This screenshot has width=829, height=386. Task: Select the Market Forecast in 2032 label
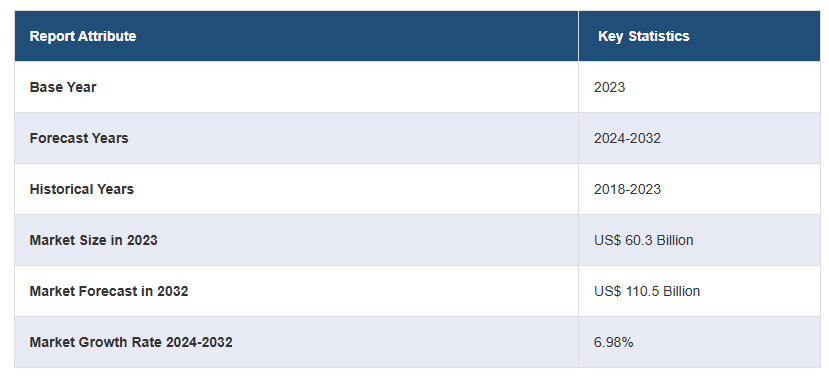pos(109,291)
